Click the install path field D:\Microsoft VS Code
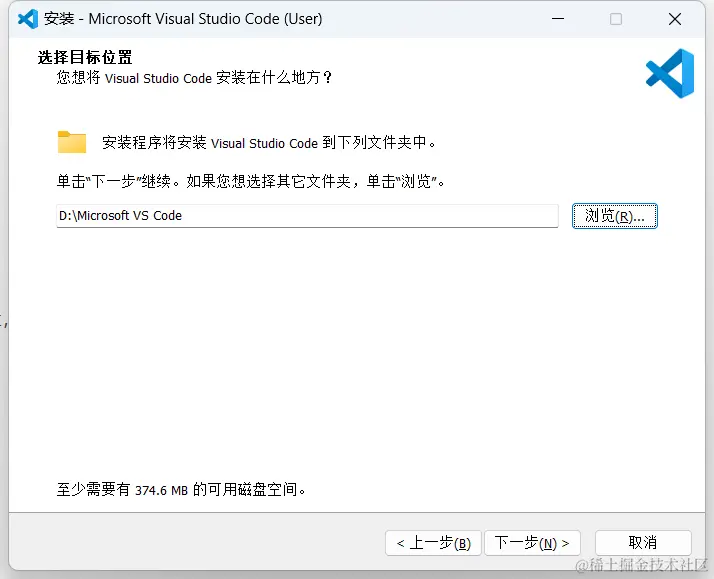The width and height of the screenshot is (714, 579). [307, 216]
